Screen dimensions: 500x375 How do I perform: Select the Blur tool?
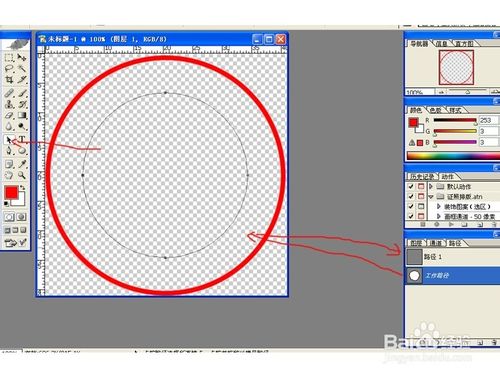coord(9,126)
